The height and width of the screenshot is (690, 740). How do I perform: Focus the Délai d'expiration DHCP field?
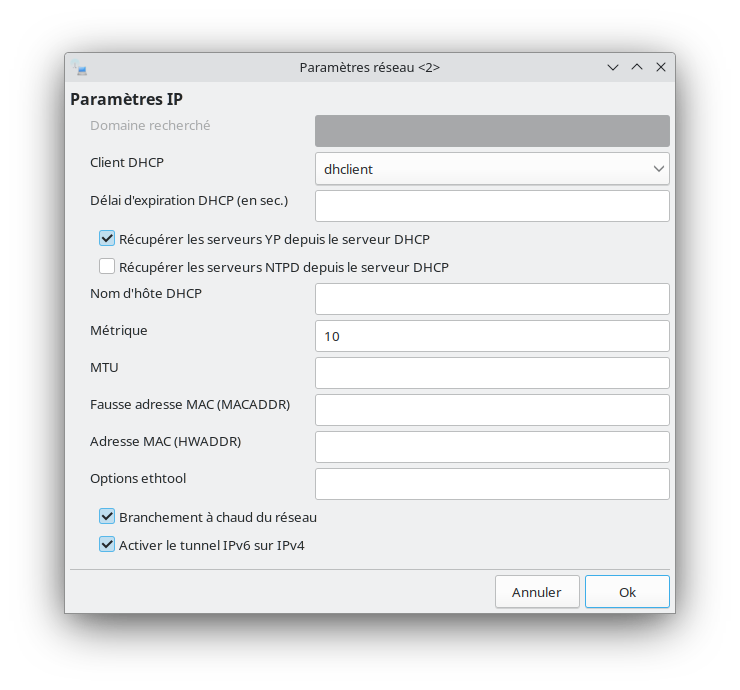point(492,206)
